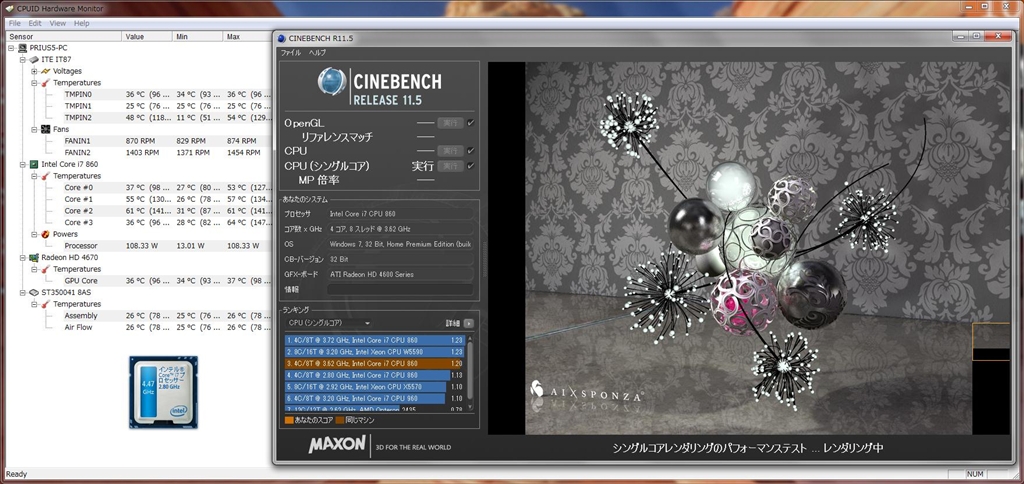Click the Fans fan icon
1024x484 pixels.
(45, 129)
